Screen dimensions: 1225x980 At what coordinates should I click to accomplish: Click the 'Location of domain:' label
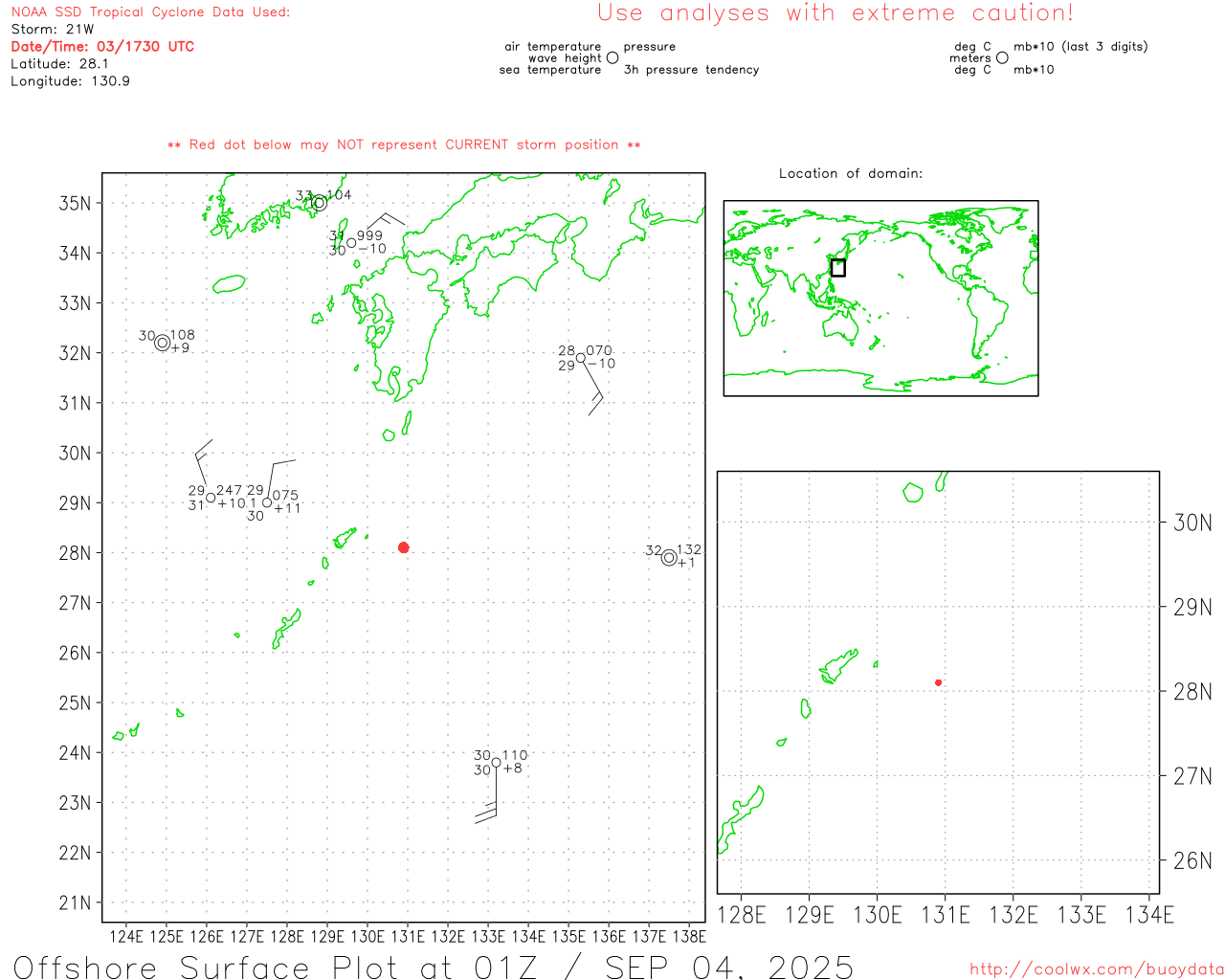pyautogui.click(x=851, y=173)
